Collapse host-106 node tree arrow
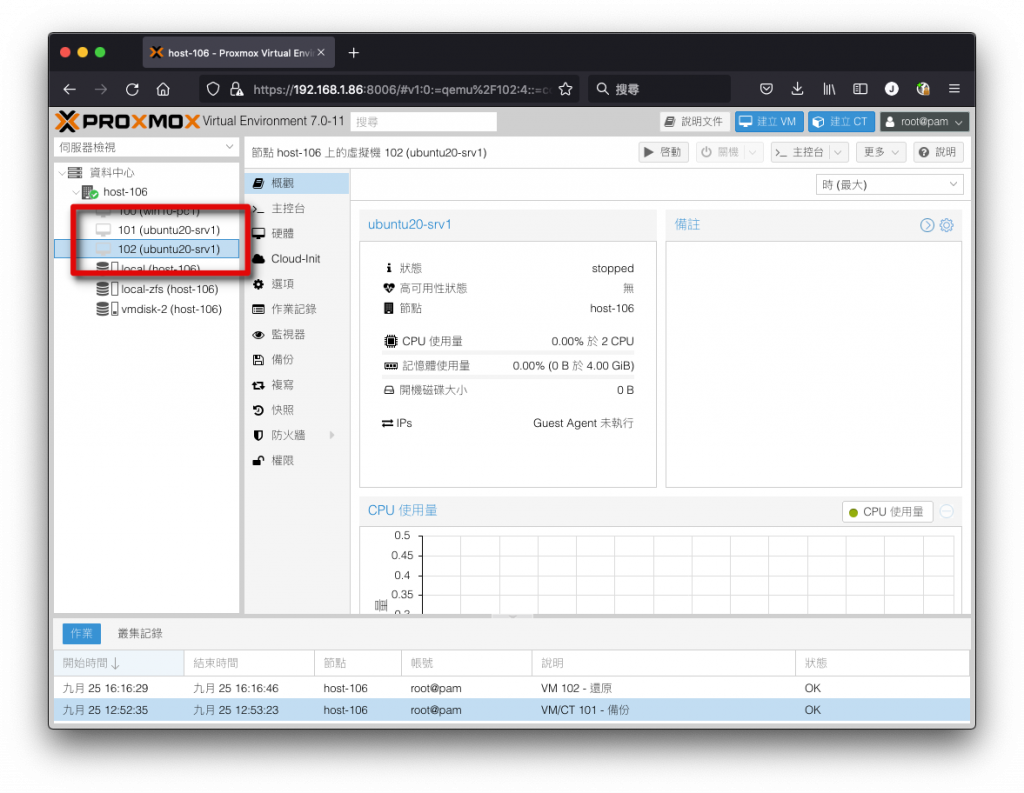 click(x=76, y=192)
